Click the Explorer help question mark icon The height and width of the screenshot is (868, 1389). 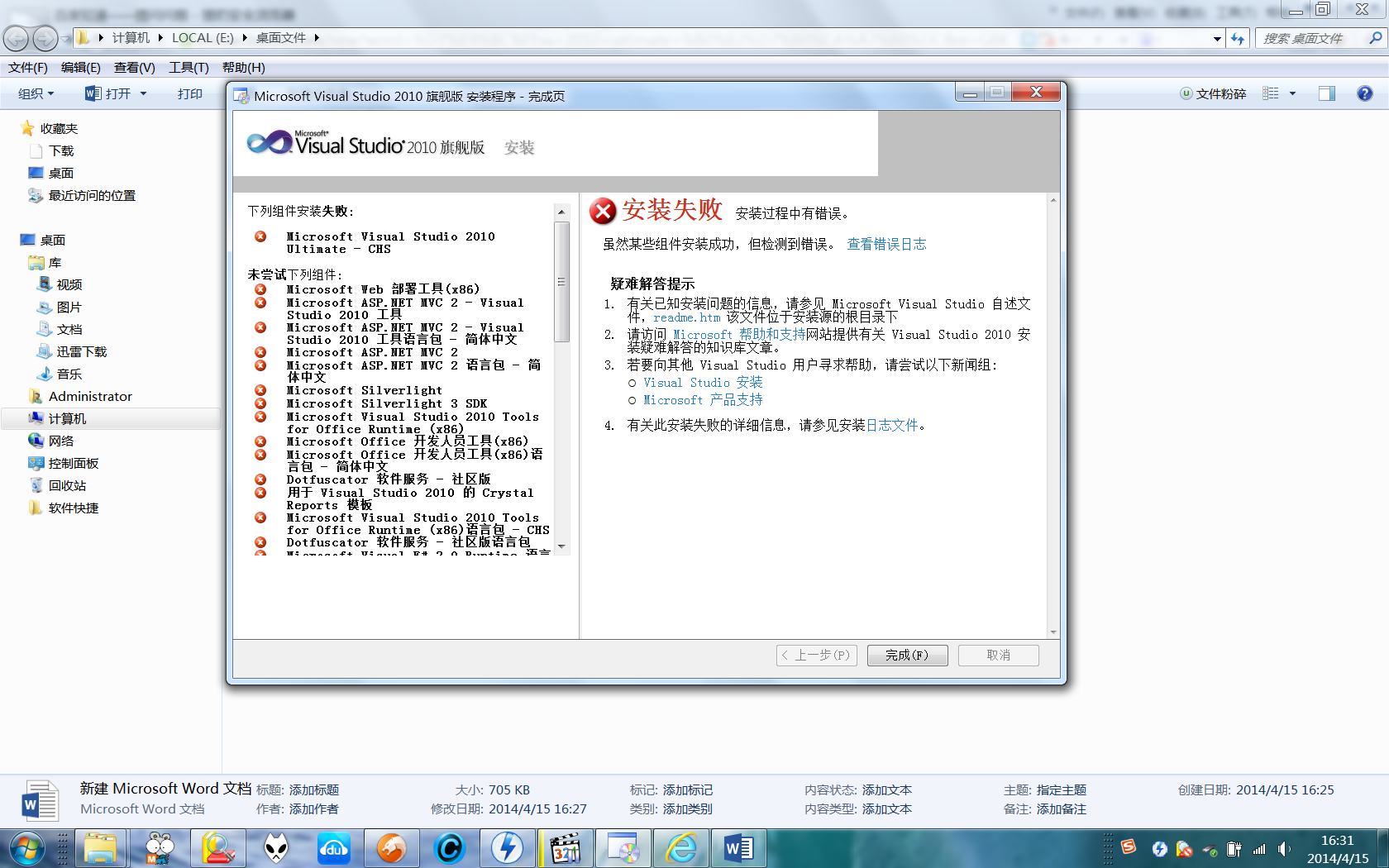pos(1365,93)
